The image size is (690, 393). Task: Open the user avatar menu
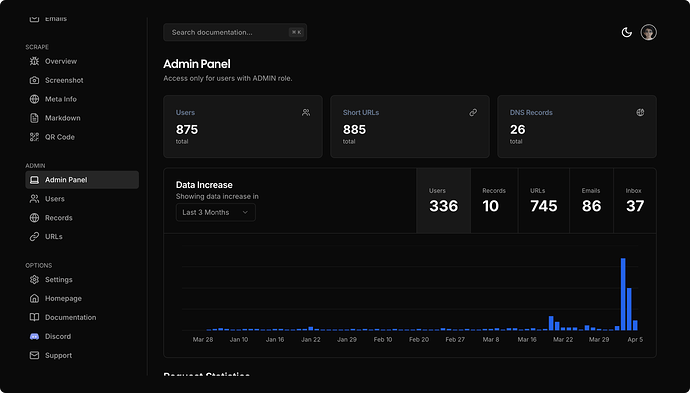pos(649,32)
